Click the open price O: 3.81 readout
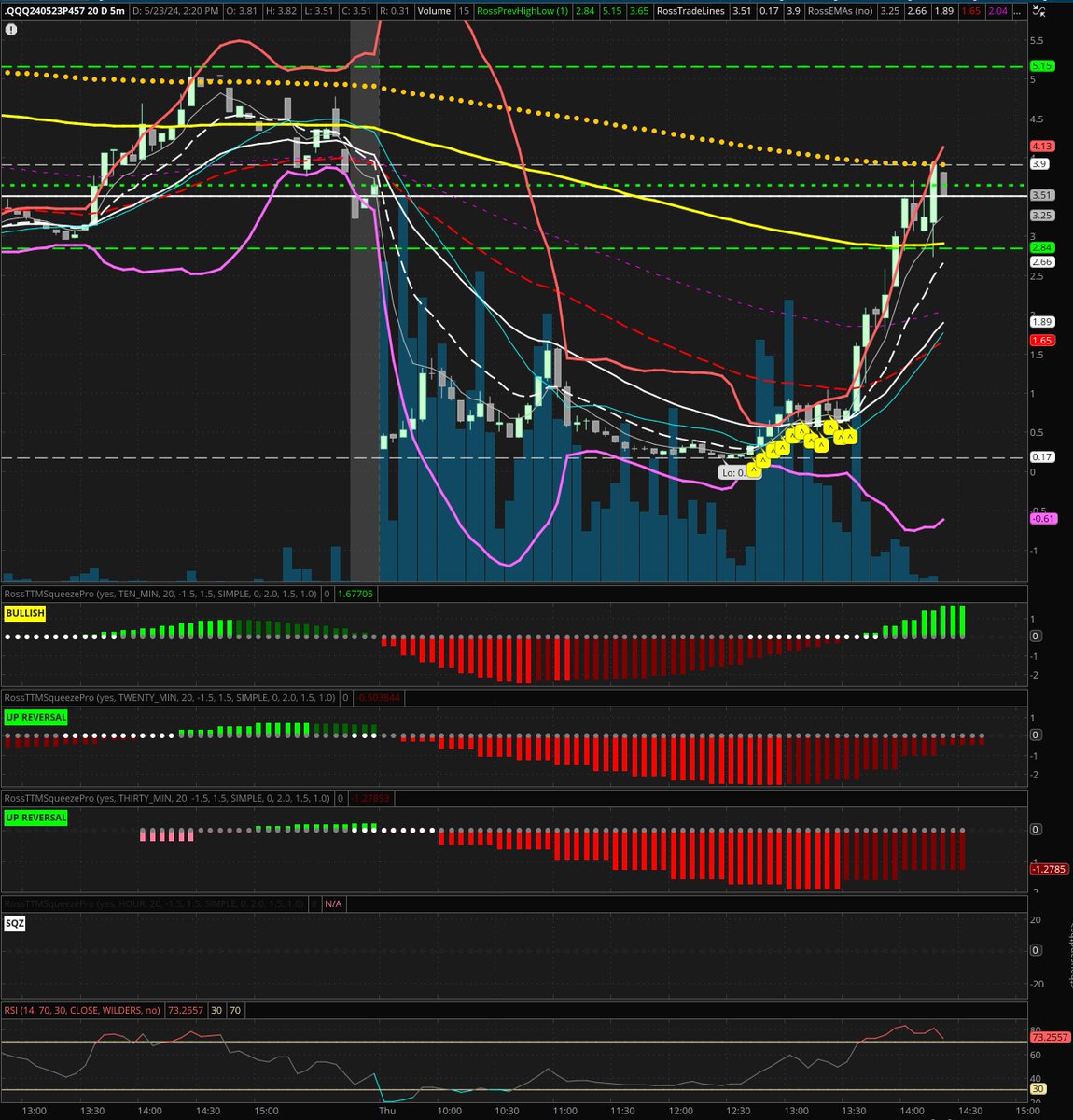 coord(244,11)
